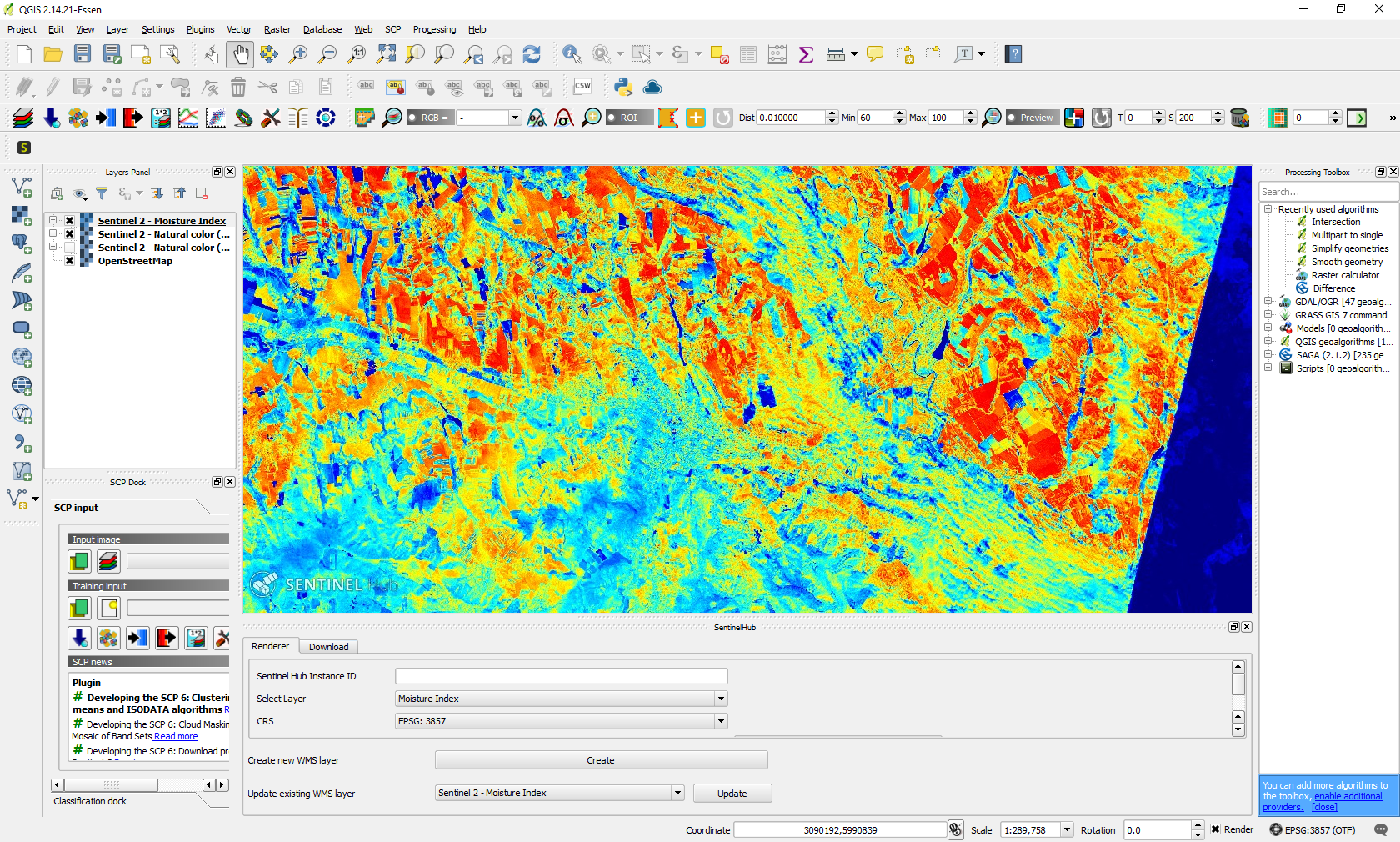Hide the Sentinel 2 - Moisture Index layer

(70, 221)
